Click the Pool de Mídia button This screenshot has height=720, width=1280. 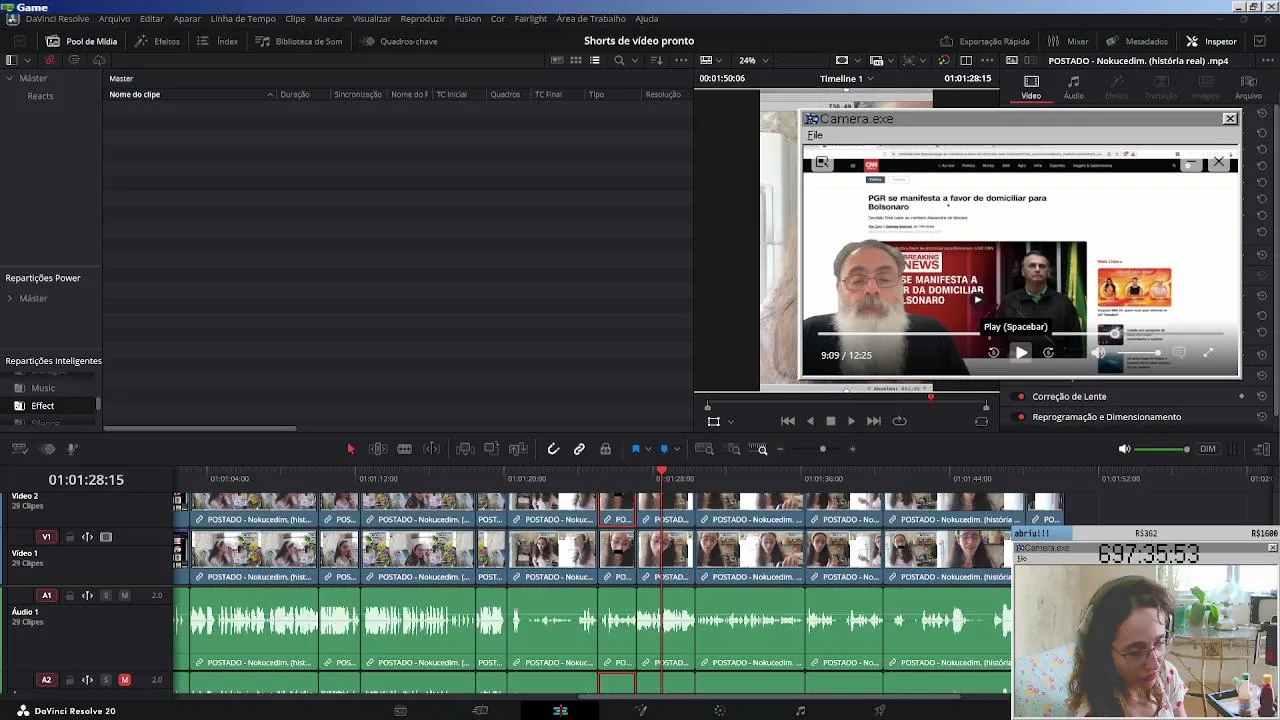tap(81, 41)
